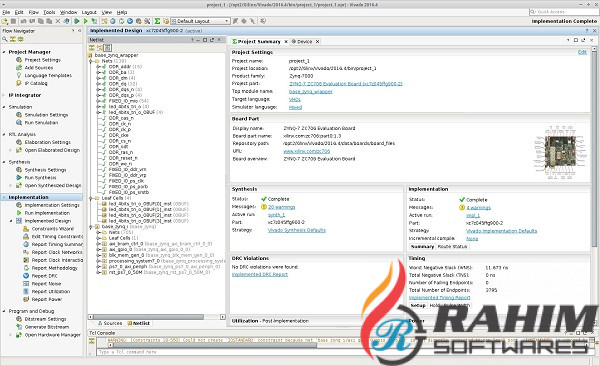Click the Run Implementation arrow icon
Image resolution: width=600 pixels, height=366 pixels.
tap(19, 213)
